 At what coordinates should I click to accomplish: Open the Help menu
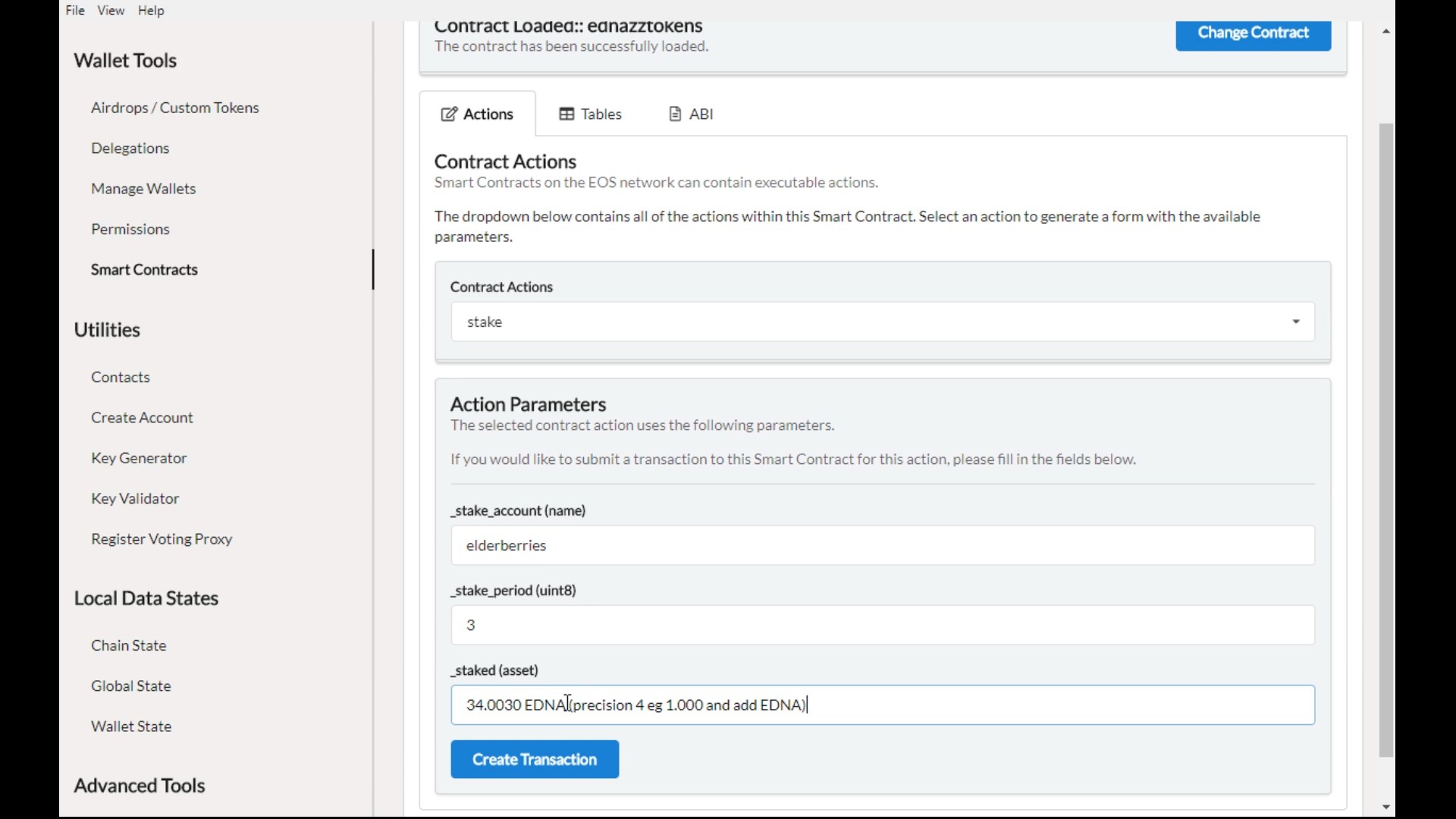point(151,11)
